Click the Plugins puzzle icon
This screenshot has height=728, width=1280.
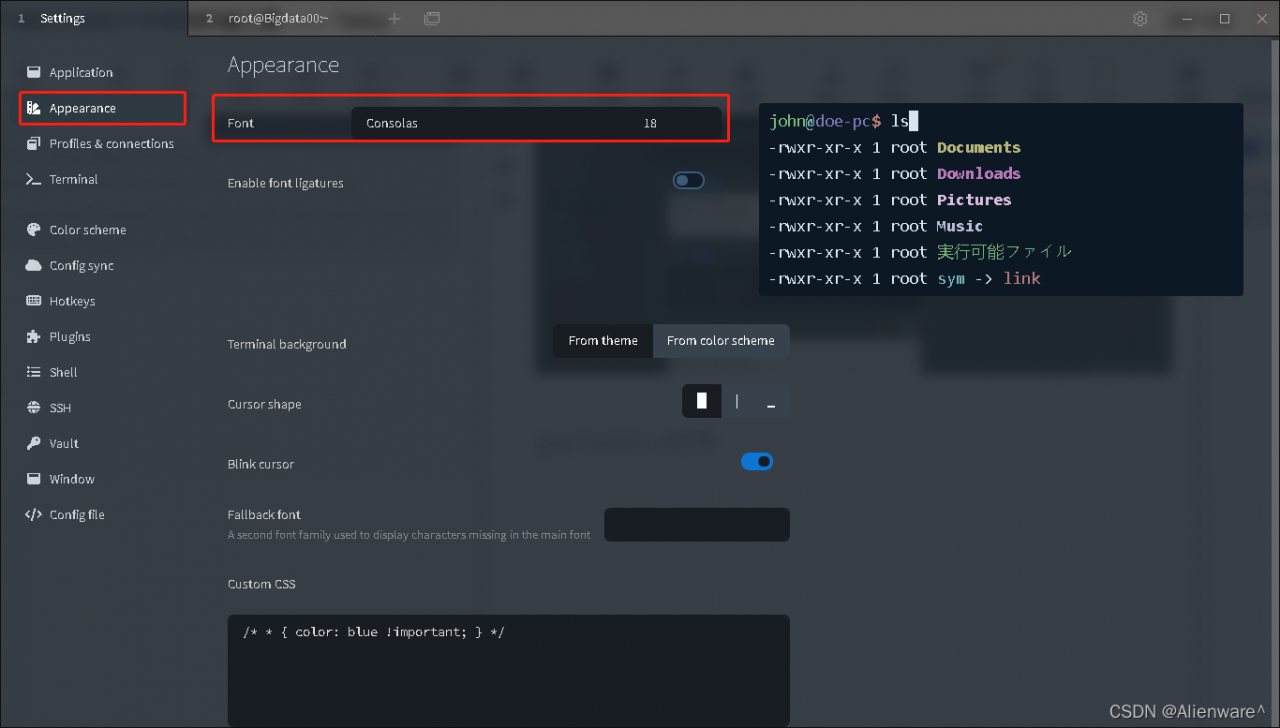33,337
